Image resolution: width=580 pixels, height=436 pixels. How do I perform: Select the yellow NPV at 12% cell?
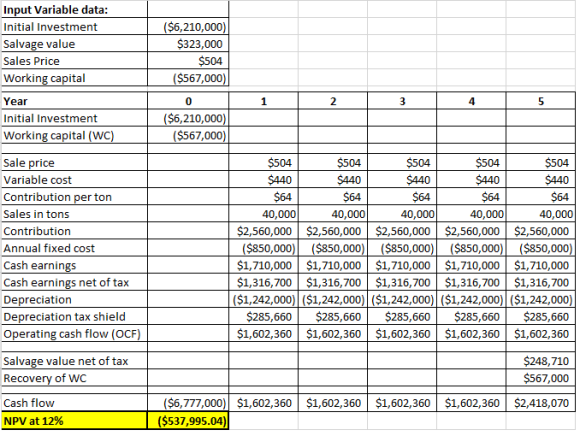[74, 421]
